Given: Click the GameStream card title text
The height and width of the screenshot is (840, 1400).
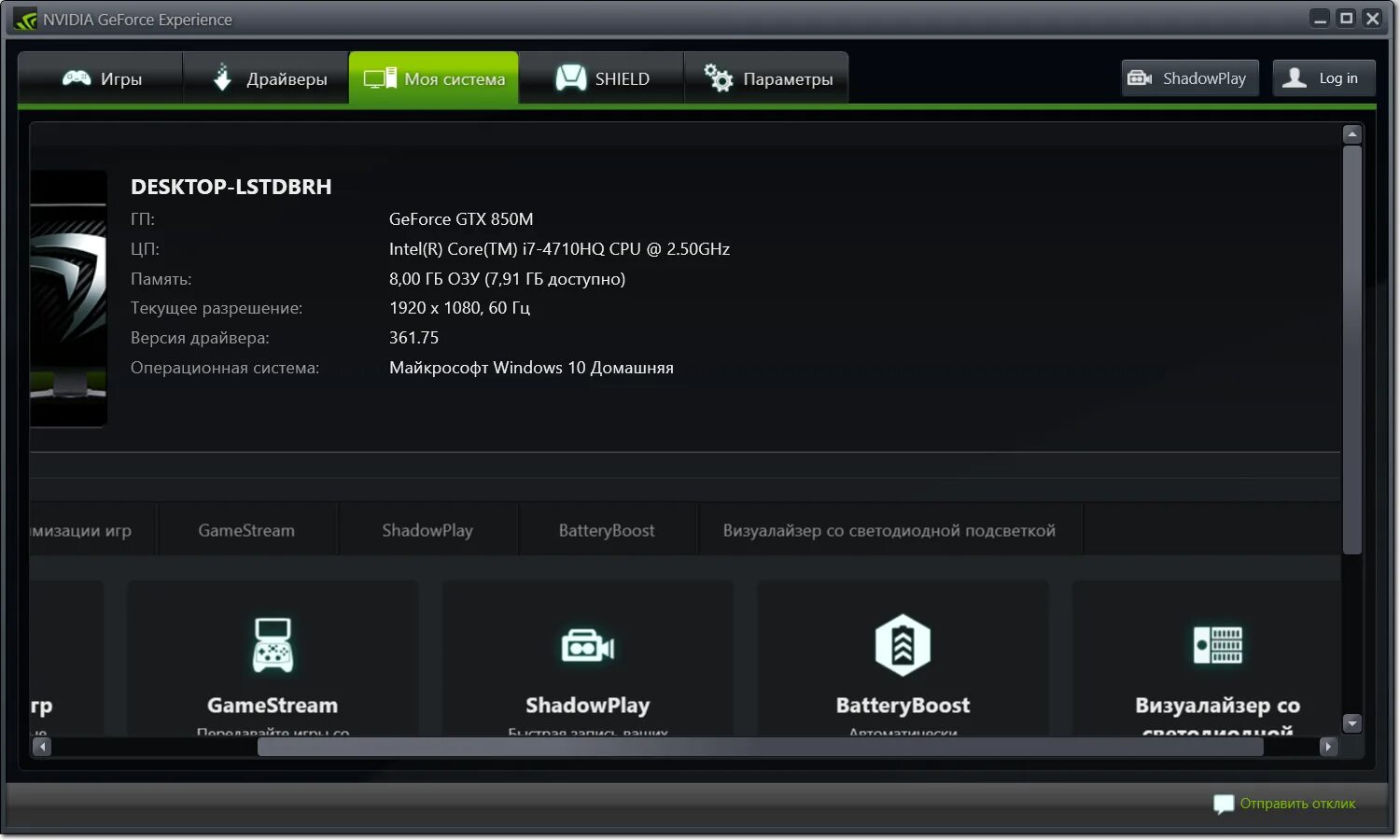Looking at the screenshot, I should pos(273,706).
